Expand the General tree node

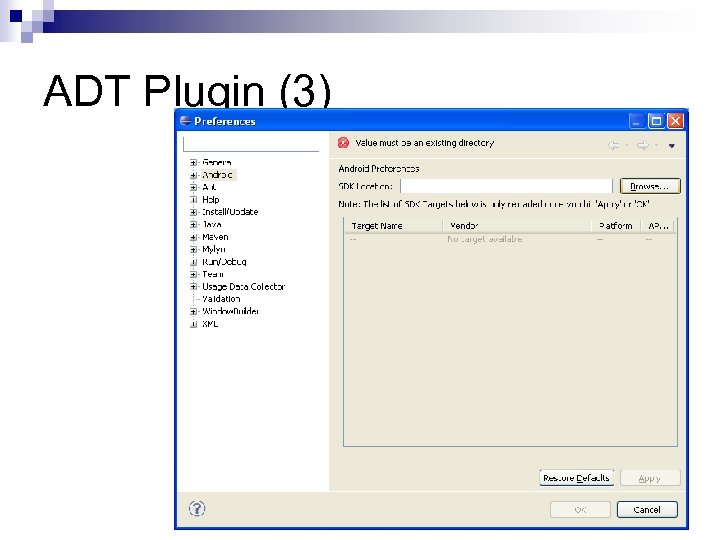pos(193,163)
